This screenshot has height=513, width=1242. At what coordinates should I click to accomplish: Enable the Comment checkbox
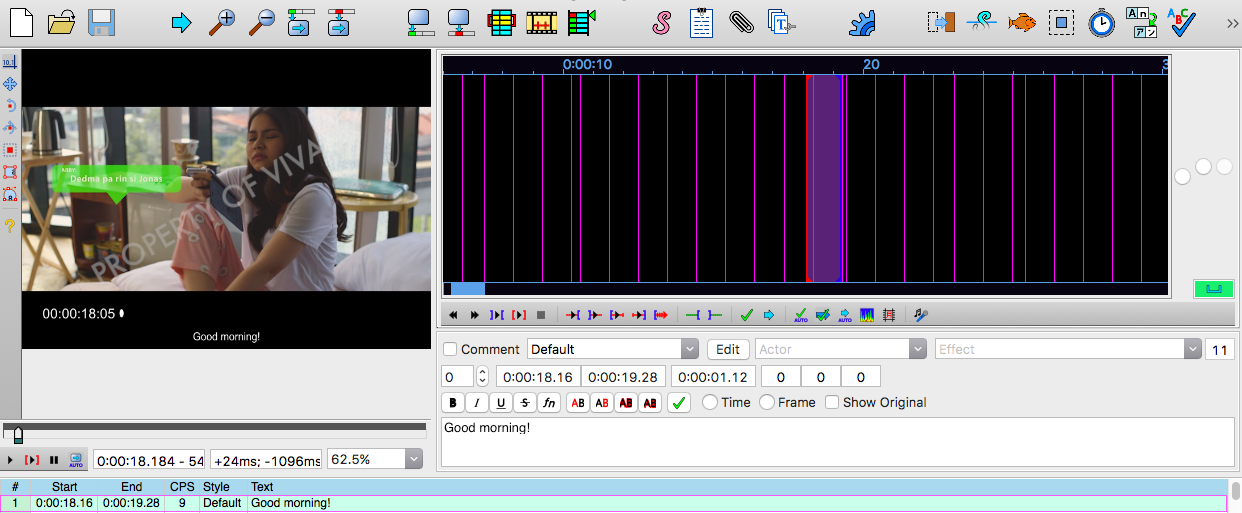coord(451,349)
